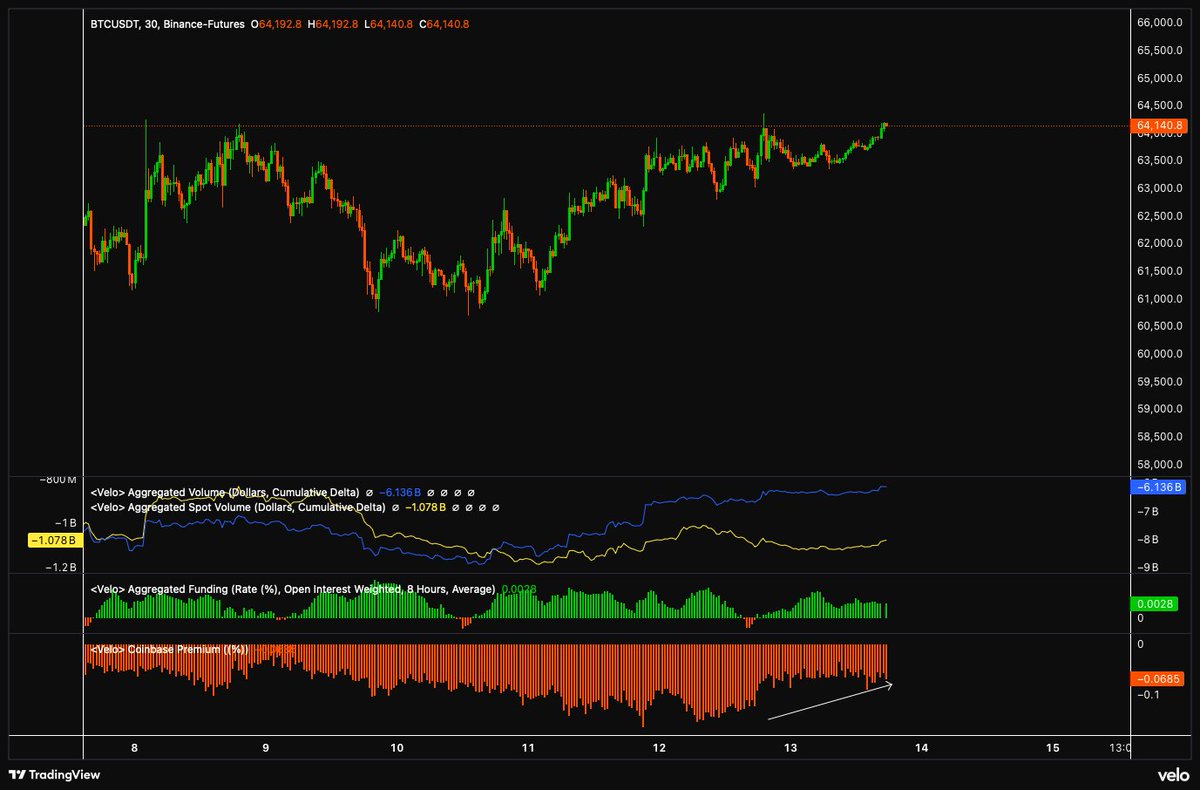Click the -9 B volume axis label
Image resolution: width=1200 pixels, height=790 pixels.
[x=1148, y=568]
